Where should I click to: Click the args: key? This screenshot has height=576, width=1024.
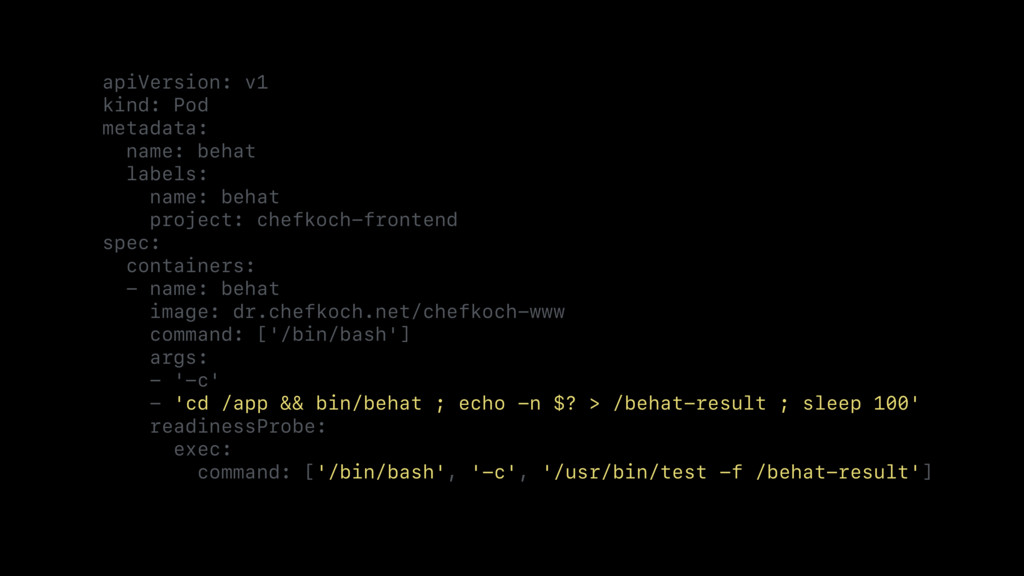[x=178, y=358]
